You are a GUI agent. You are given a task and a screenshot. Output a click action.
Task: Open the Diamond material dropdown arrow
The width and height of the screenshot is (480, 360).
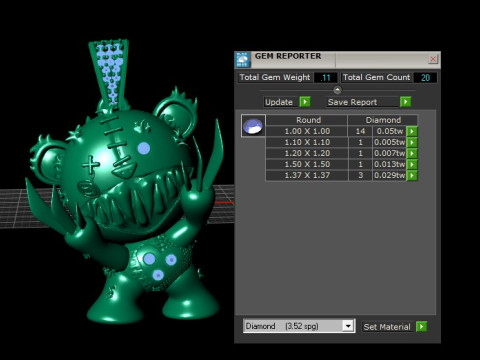tap(348, 326)
